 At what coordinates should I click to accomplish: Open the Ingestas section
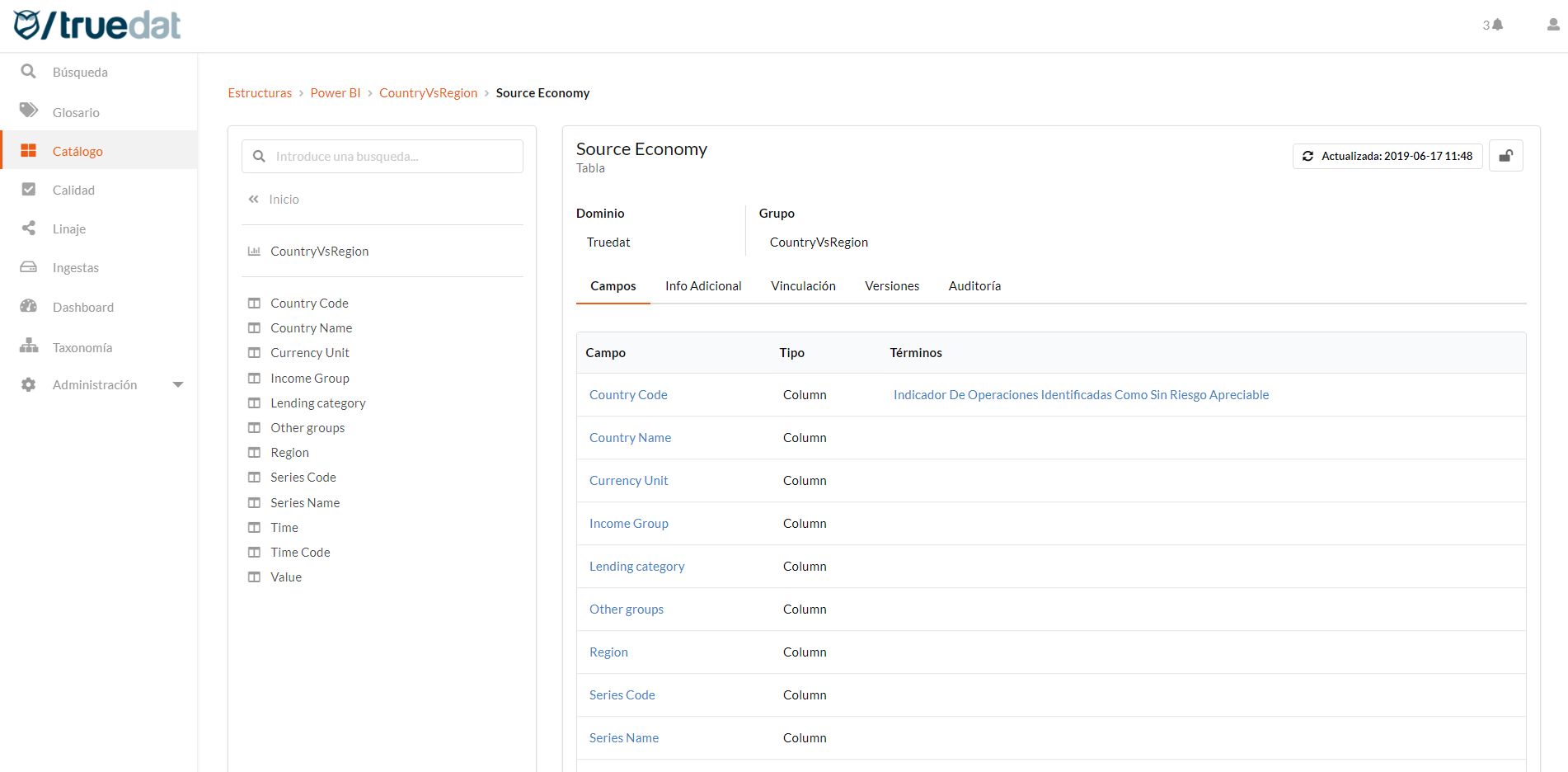[77, 267]
